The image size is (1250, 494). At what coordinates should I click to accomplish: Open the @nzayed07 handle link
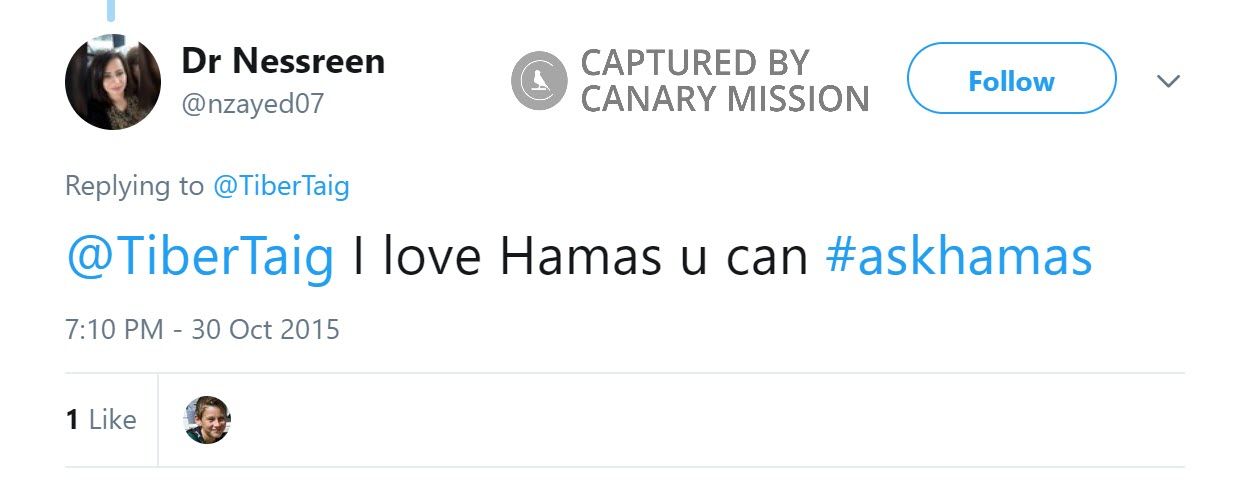tap(253, 103)
